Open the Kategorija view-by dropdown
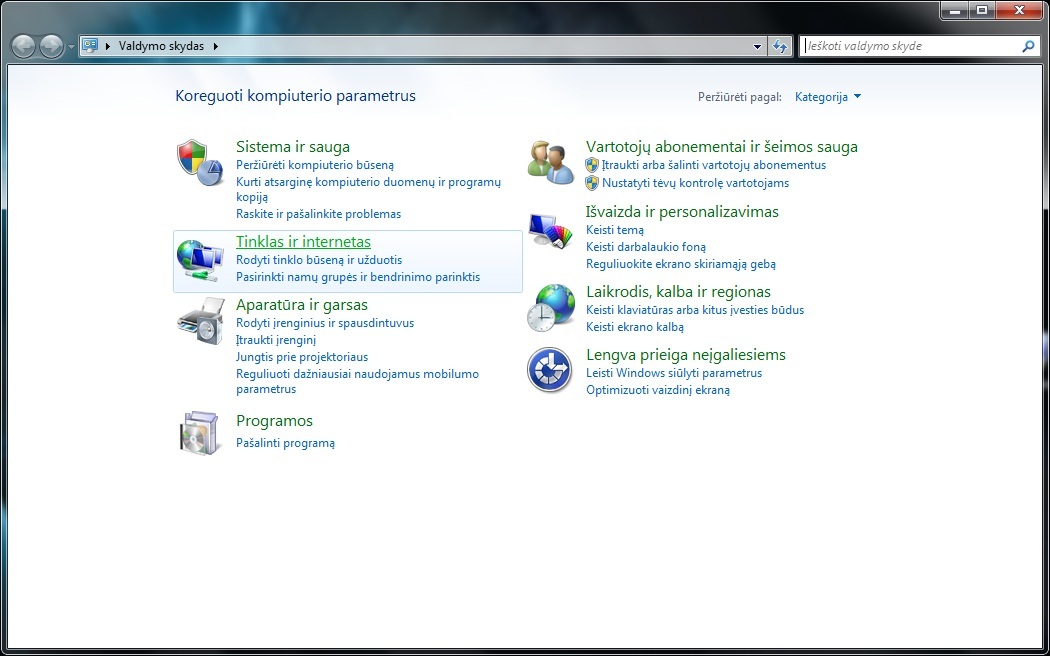This screenshot has height=656, width=1050. pyautogui.click(x=828, y=97)
